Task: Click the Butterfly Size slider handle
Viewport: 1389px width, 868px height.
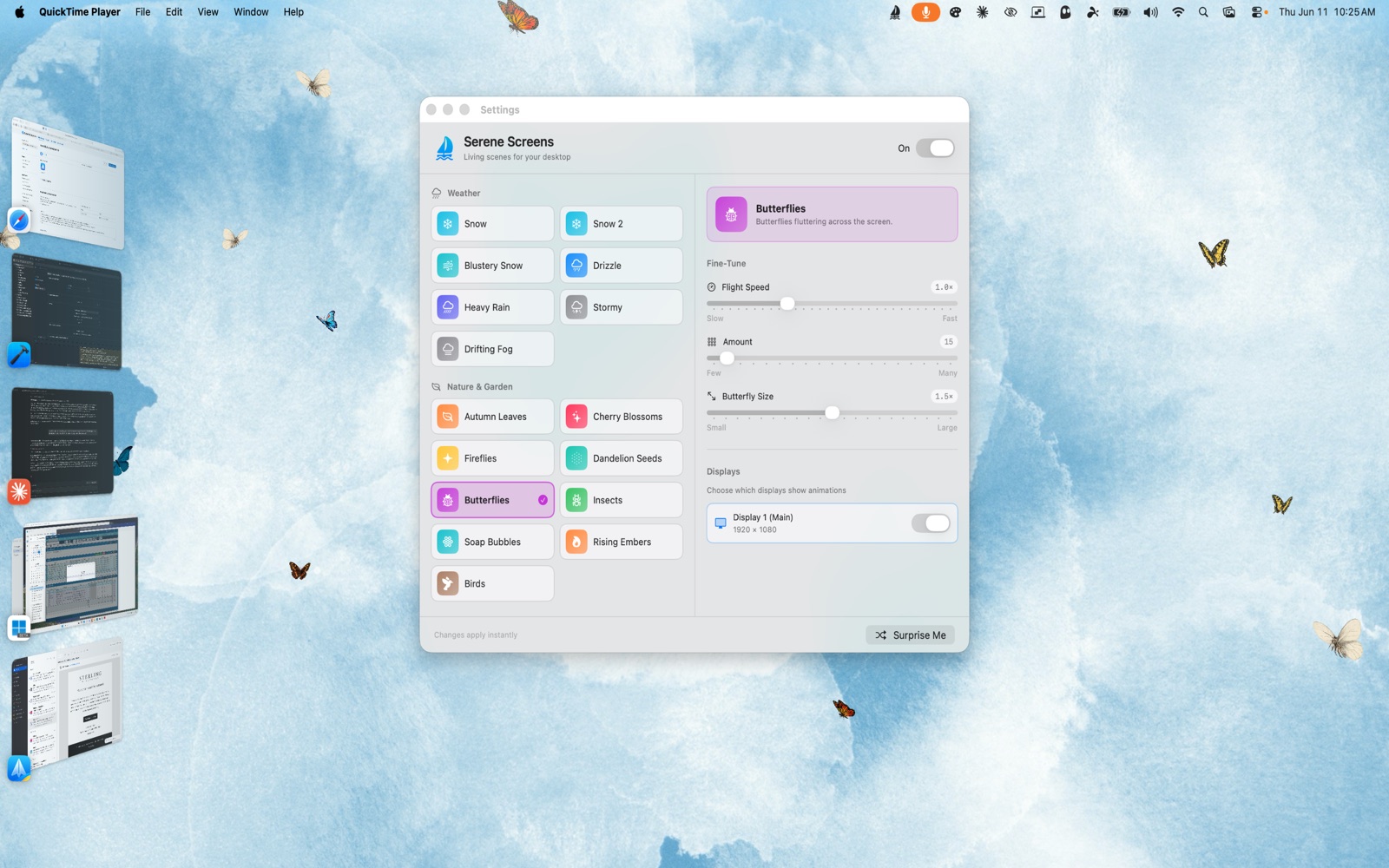Action: point(833,413)
